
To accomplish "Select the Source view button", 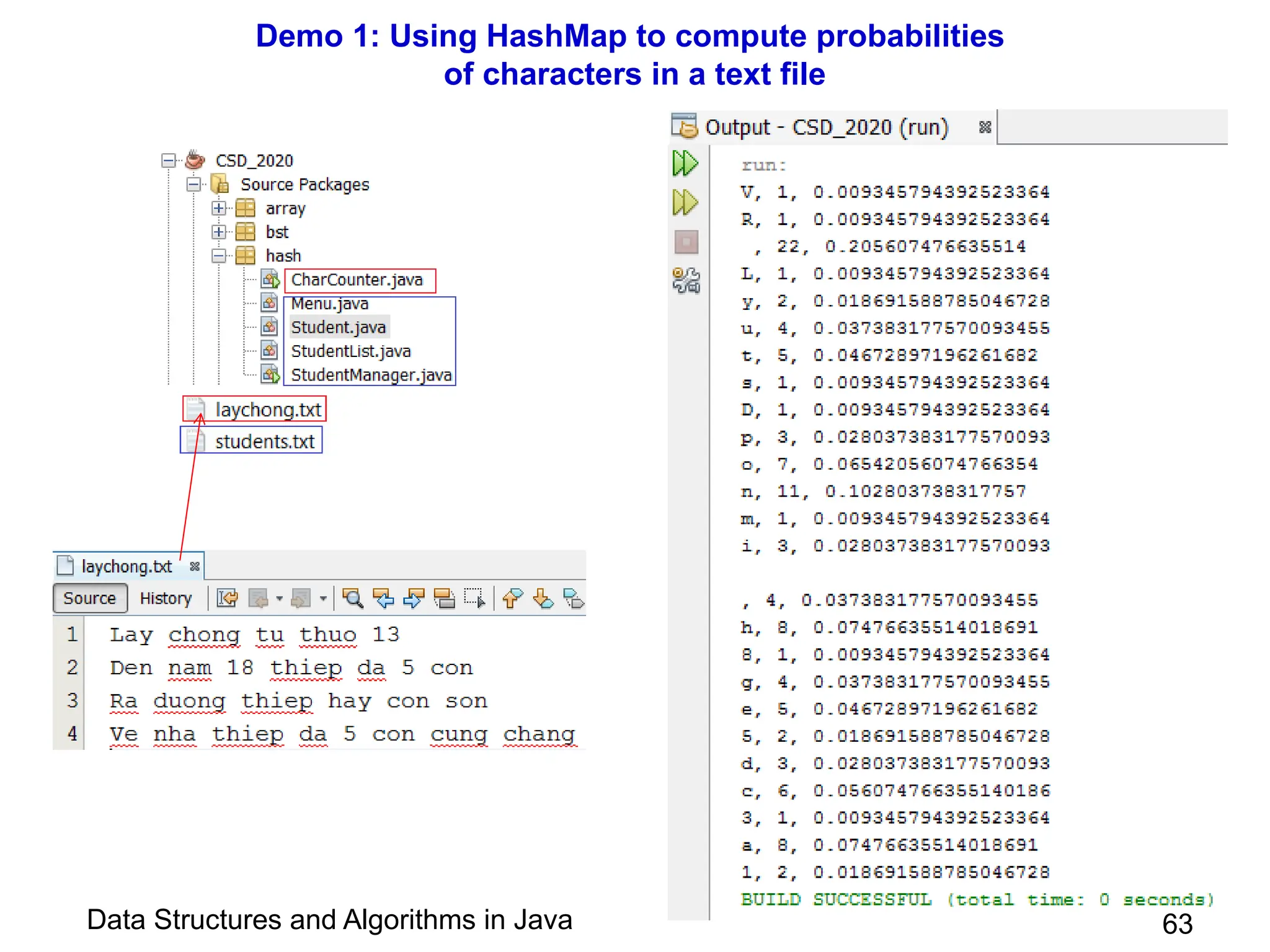I will click(x=90, y=599).
